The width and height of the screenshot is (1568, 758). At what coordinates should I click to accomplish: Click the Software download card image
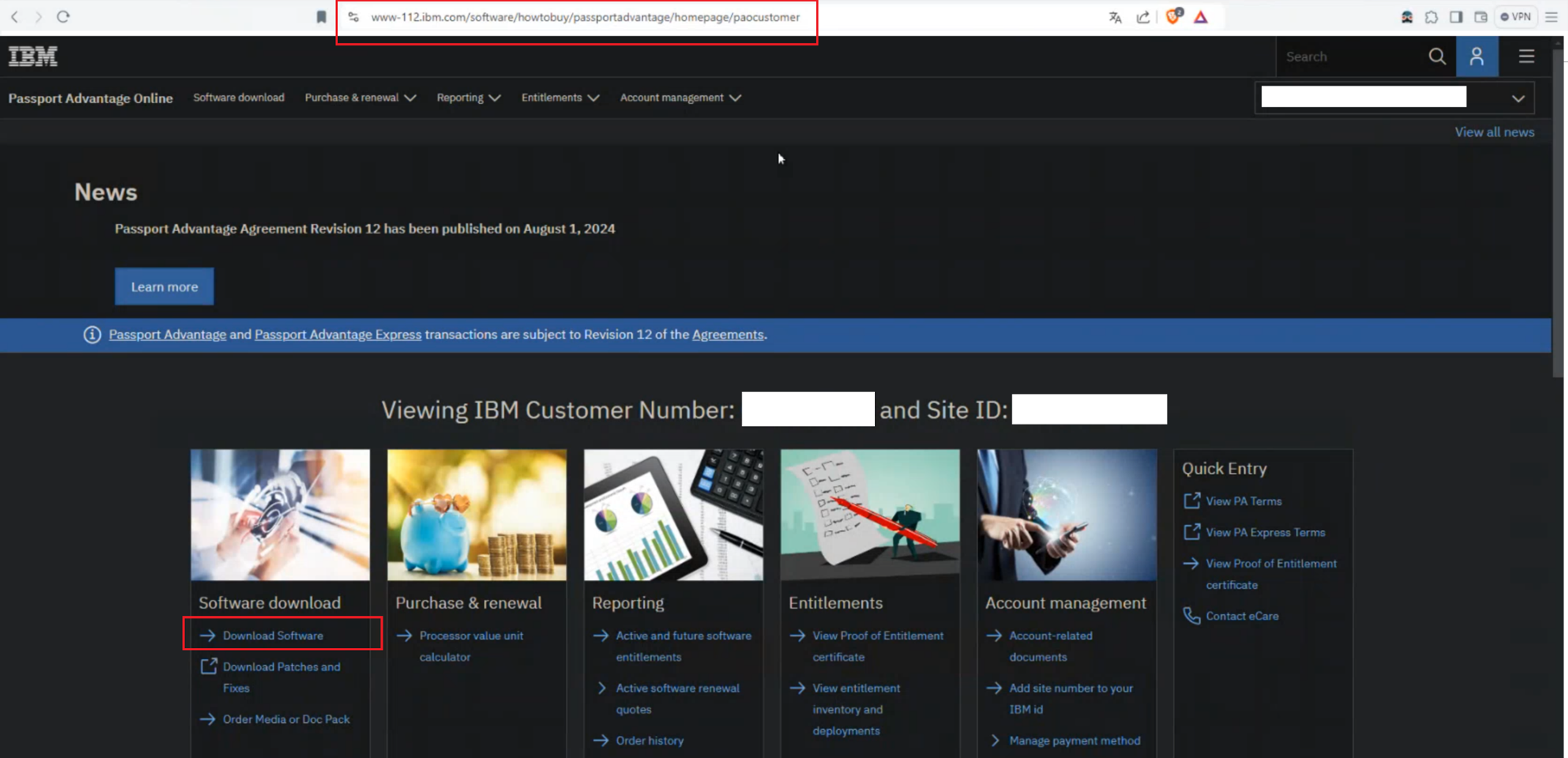[x=280, y=515]
